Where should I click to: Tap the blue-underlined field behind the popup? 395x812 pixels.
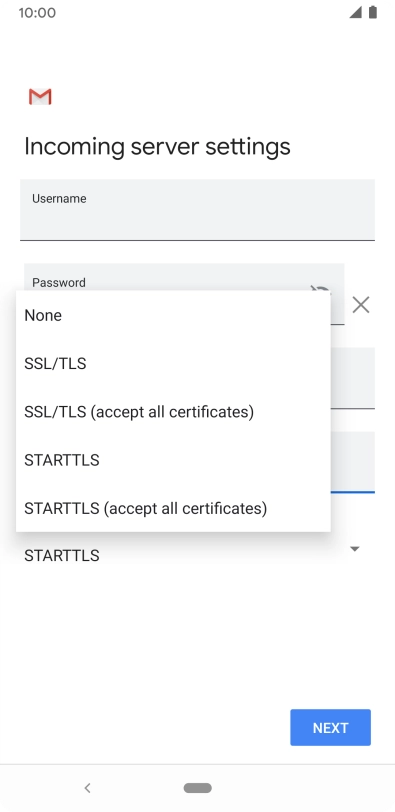pyautogui.click(x=353, y=462)
